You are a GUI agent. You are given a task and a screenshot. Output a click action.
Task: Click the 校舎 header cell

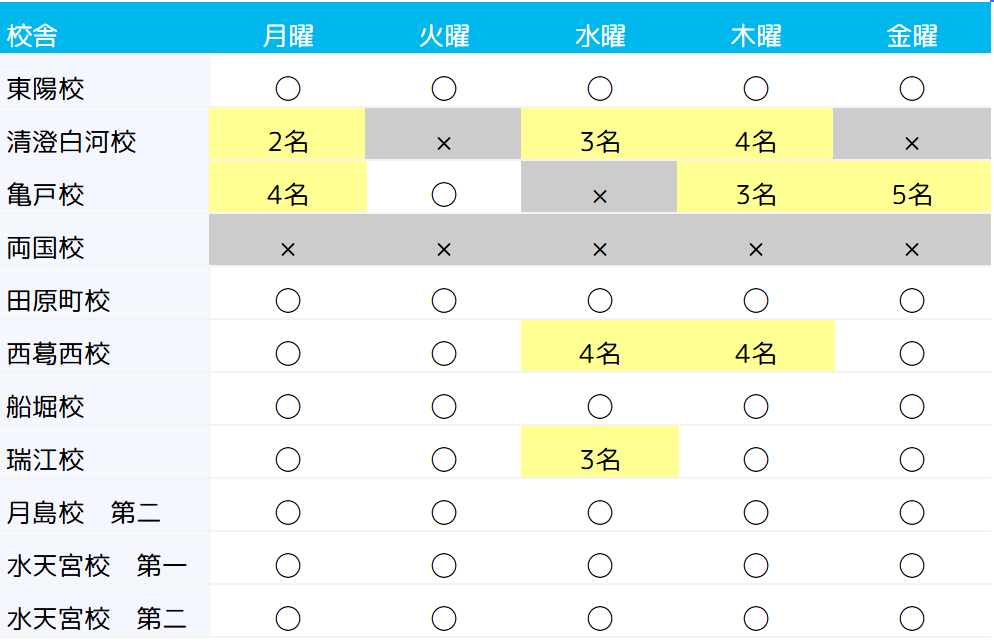coord(32,36)
